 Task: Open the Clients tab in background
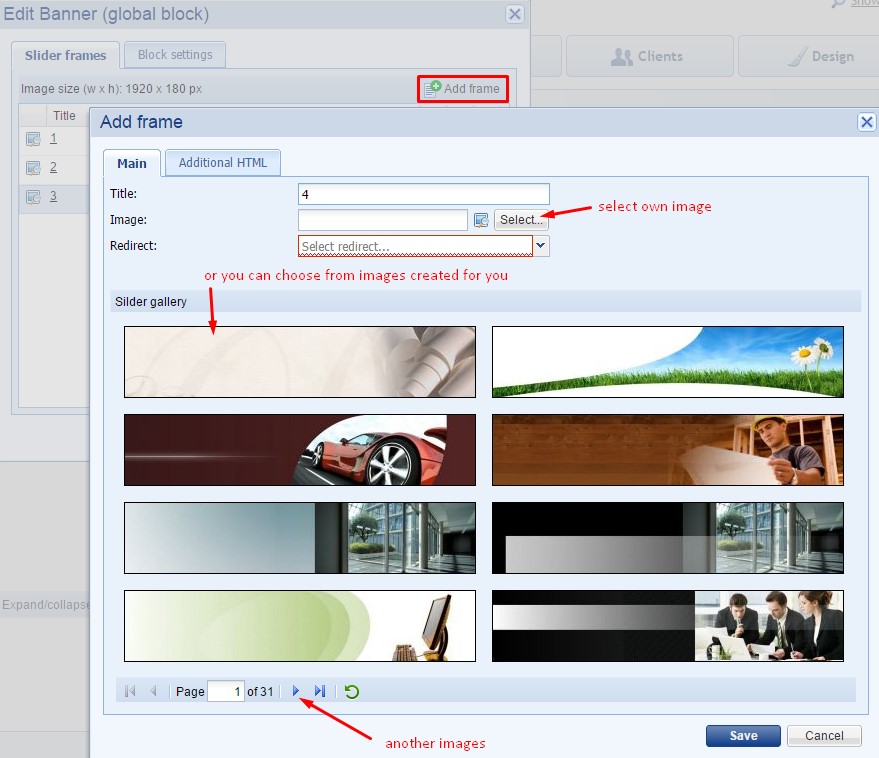tap(650, 56)
